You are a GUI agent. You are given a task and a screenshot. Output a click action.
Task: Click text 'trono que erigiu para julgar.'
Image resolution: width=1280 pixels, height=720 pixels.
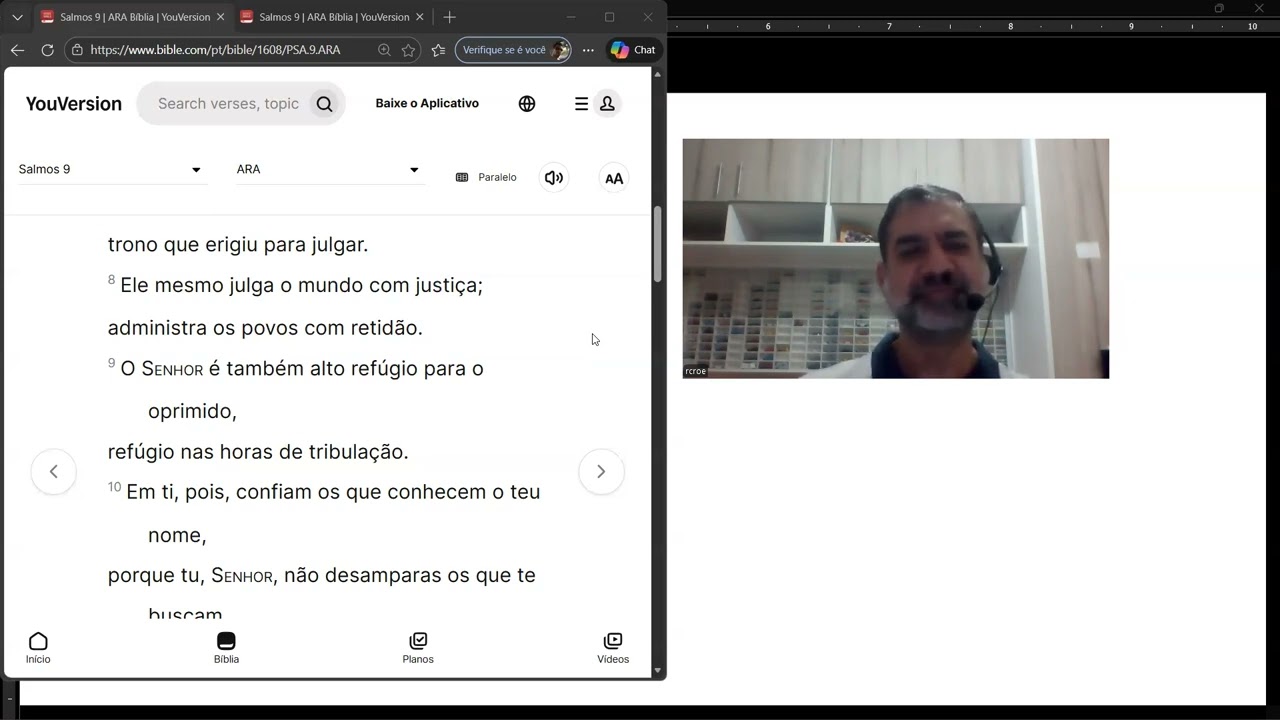click(238, 245)
